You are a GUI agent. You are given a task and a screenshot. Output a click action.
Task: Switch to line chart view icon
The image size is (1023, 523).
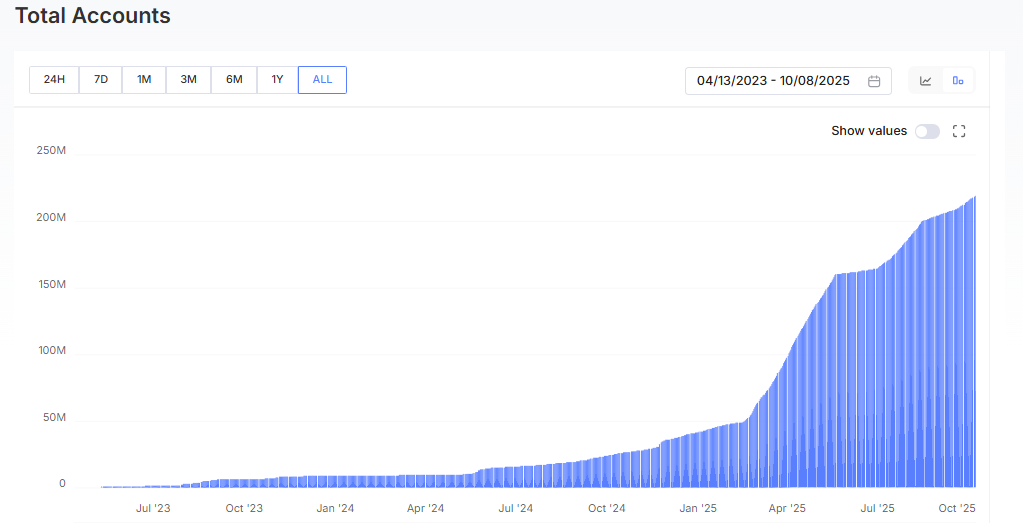pos(926,81)
